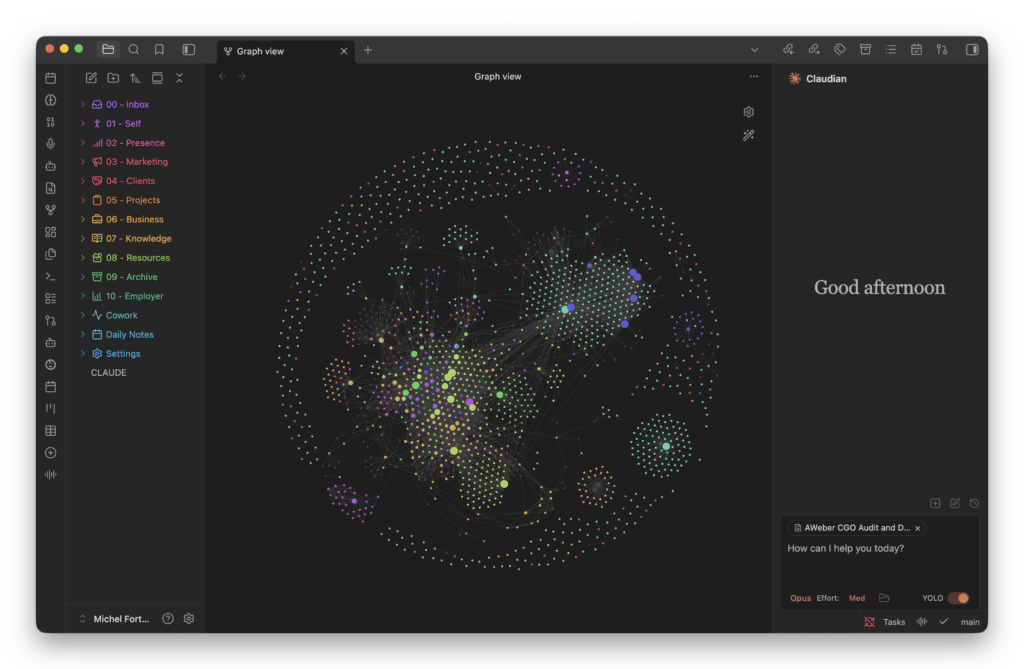Navigate back with left arrow
This screenshot has height=669, width=1024.
coord(223,76)
